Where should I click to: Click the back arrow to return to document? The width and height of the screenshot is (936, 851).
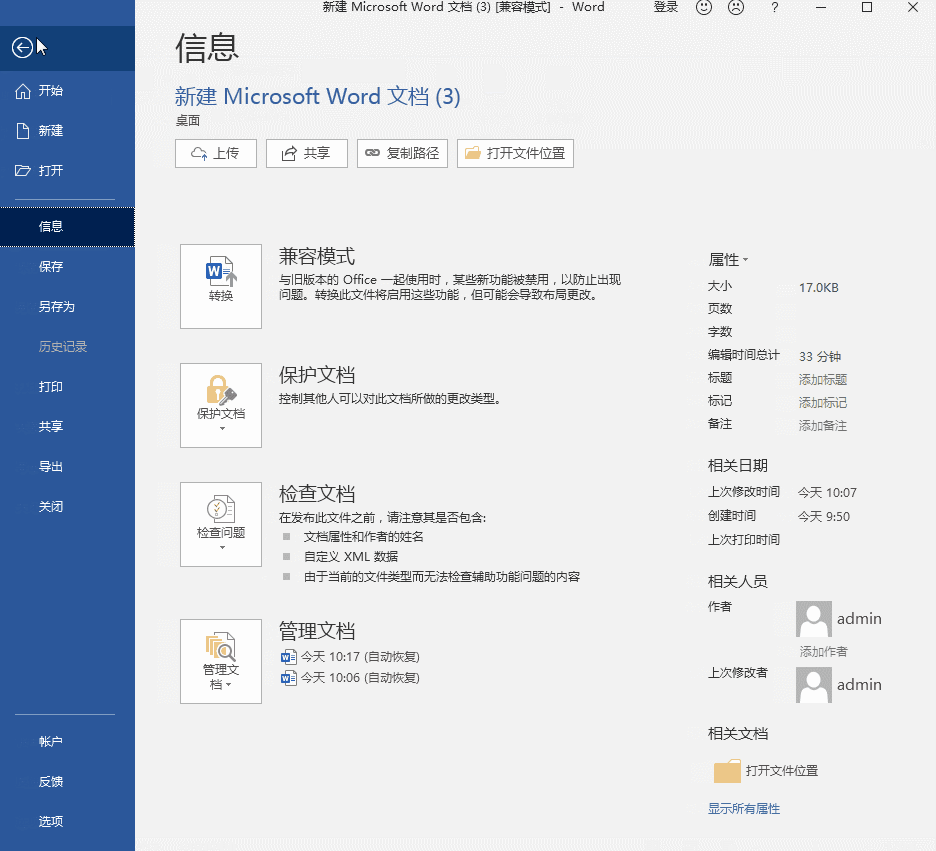(x=23, y=47)
